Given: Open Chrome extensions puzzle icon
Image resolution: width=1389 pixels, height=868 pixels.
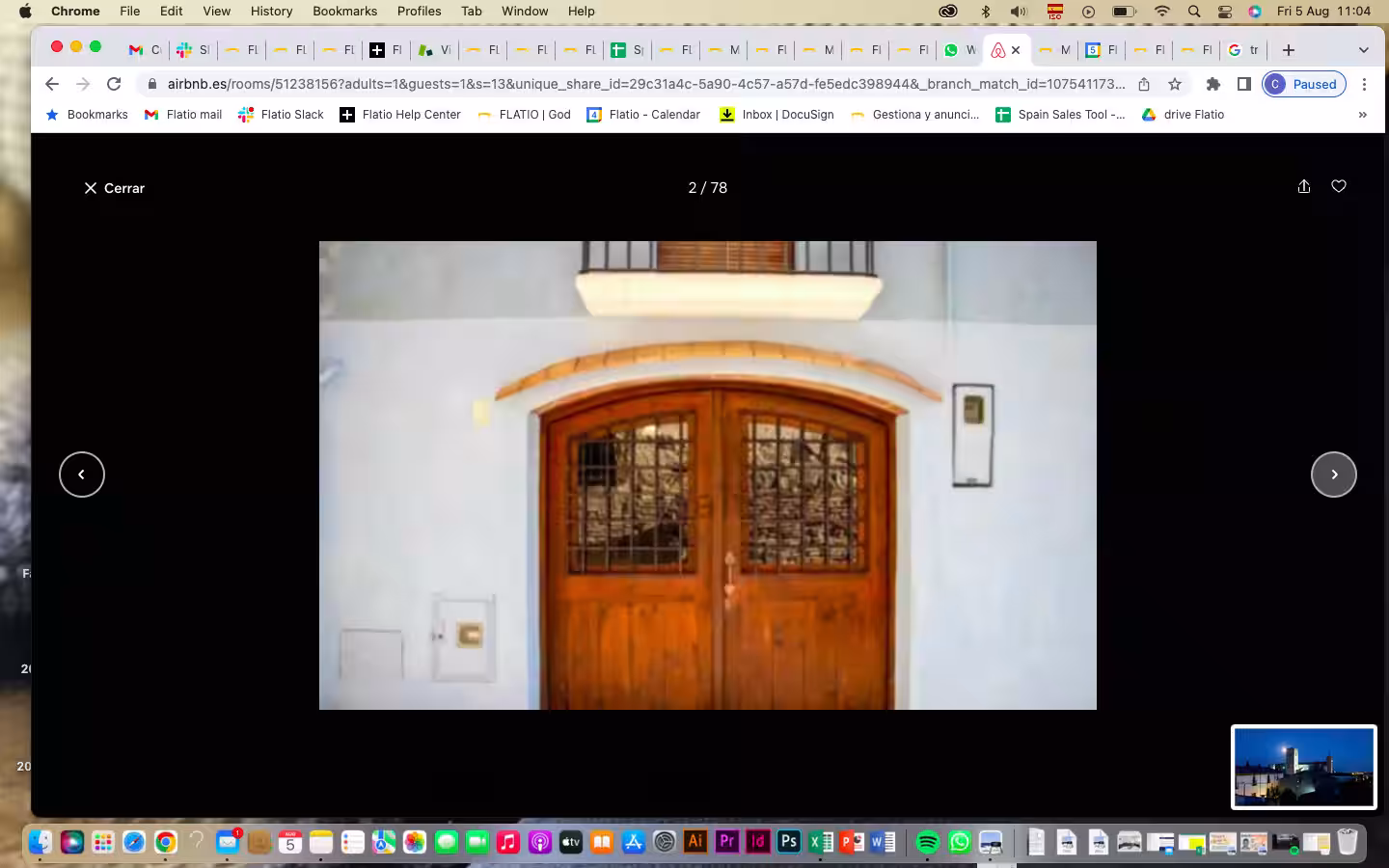Looking at the screenshot, I should [1213, 84].
